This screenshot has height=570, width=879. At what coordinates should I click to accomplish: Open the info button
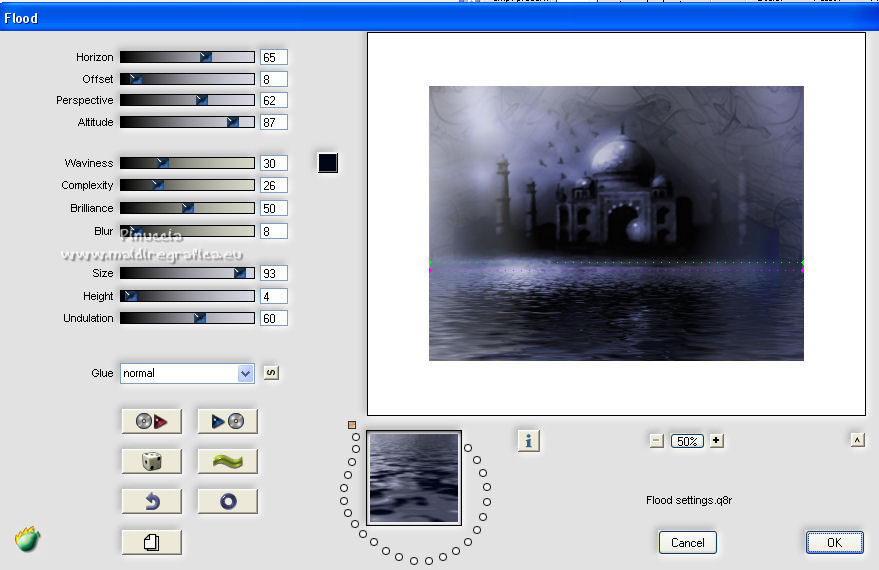coord(528,441)
